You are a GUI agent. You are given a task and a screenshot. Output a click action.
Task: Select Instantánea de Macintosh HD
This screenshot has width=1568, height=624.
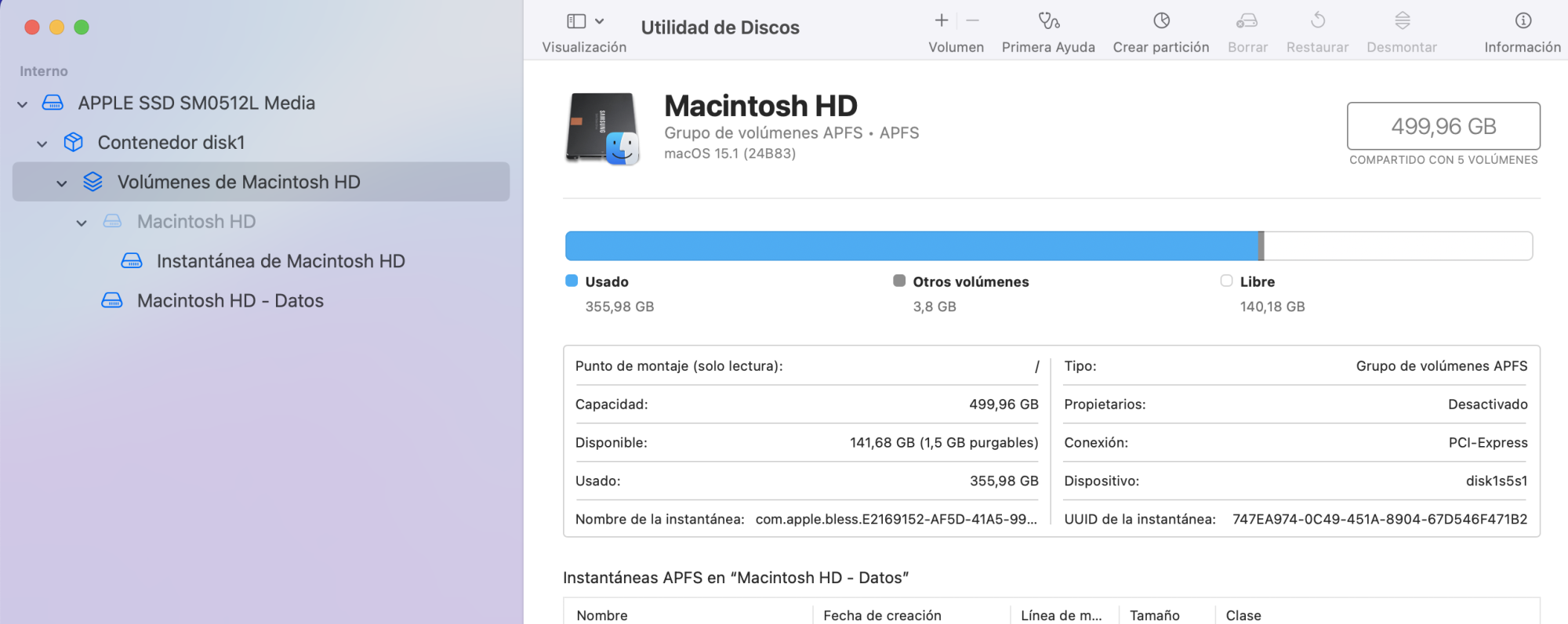pos(281,260)
